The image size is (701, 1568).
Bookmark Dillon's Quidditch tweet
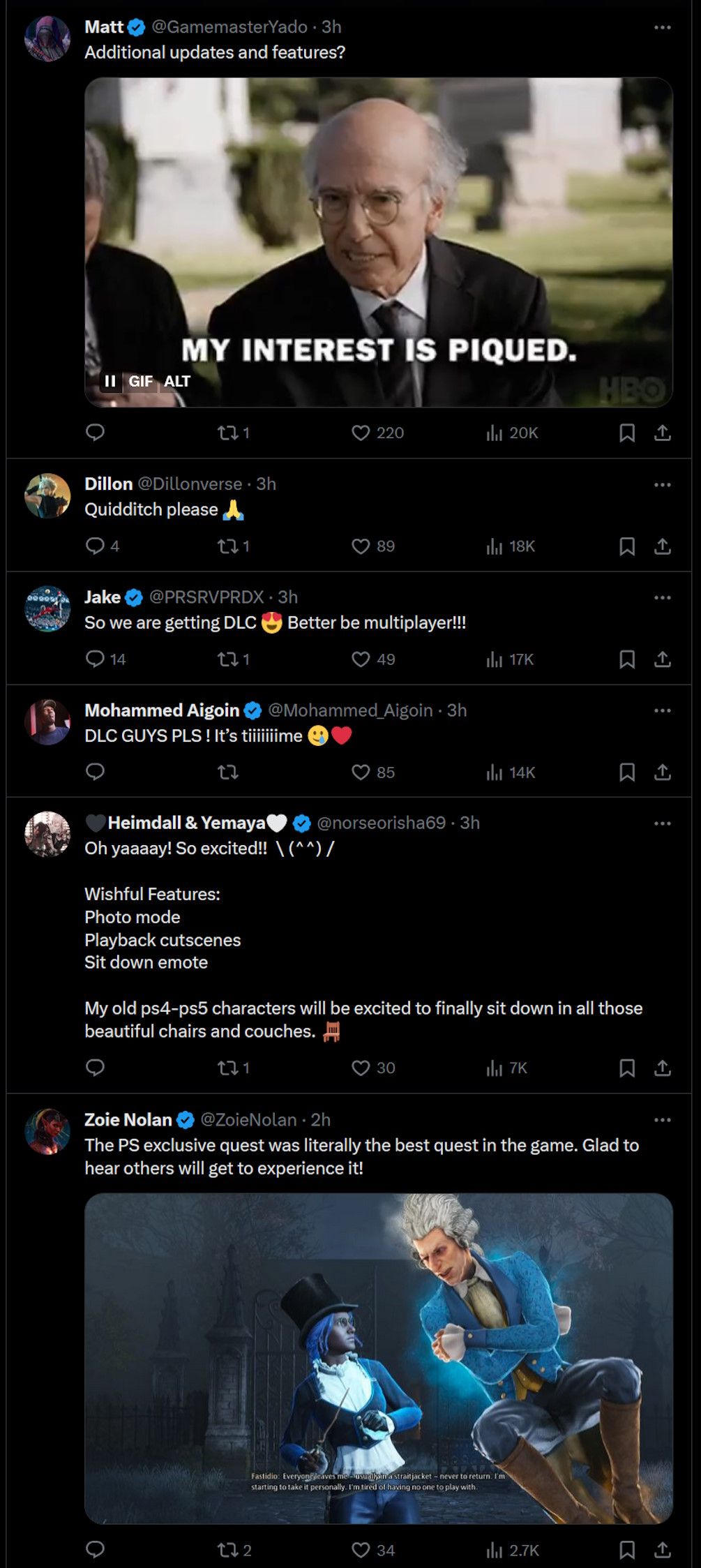tap(627, 546)
